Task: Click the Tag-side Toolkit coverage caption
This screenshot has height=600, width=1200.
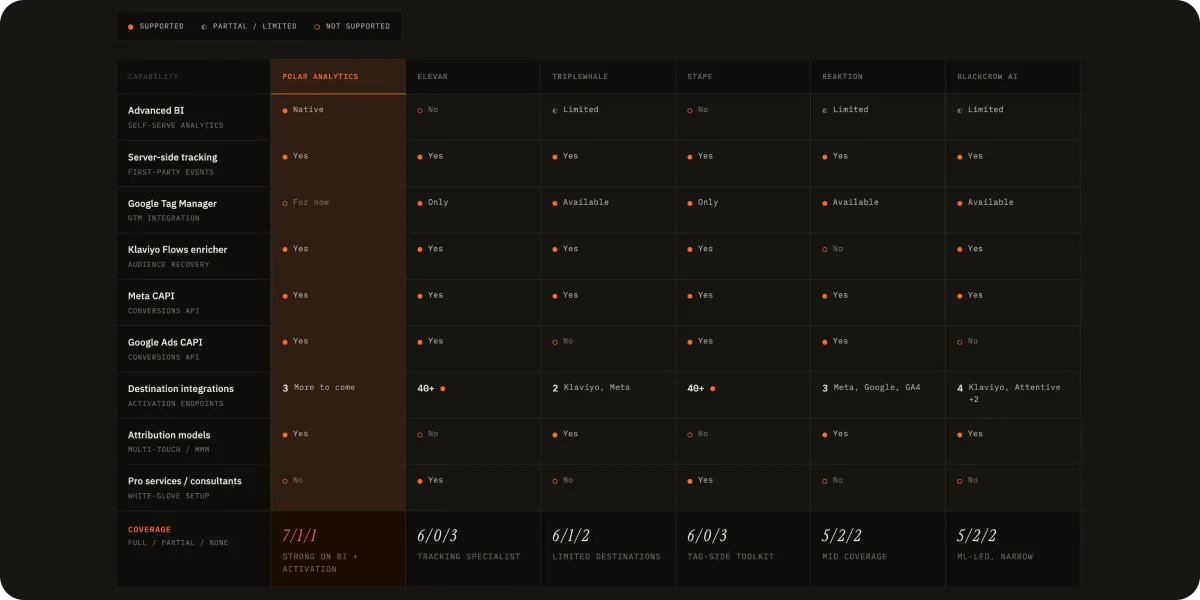Action: (x=731, y=557)
